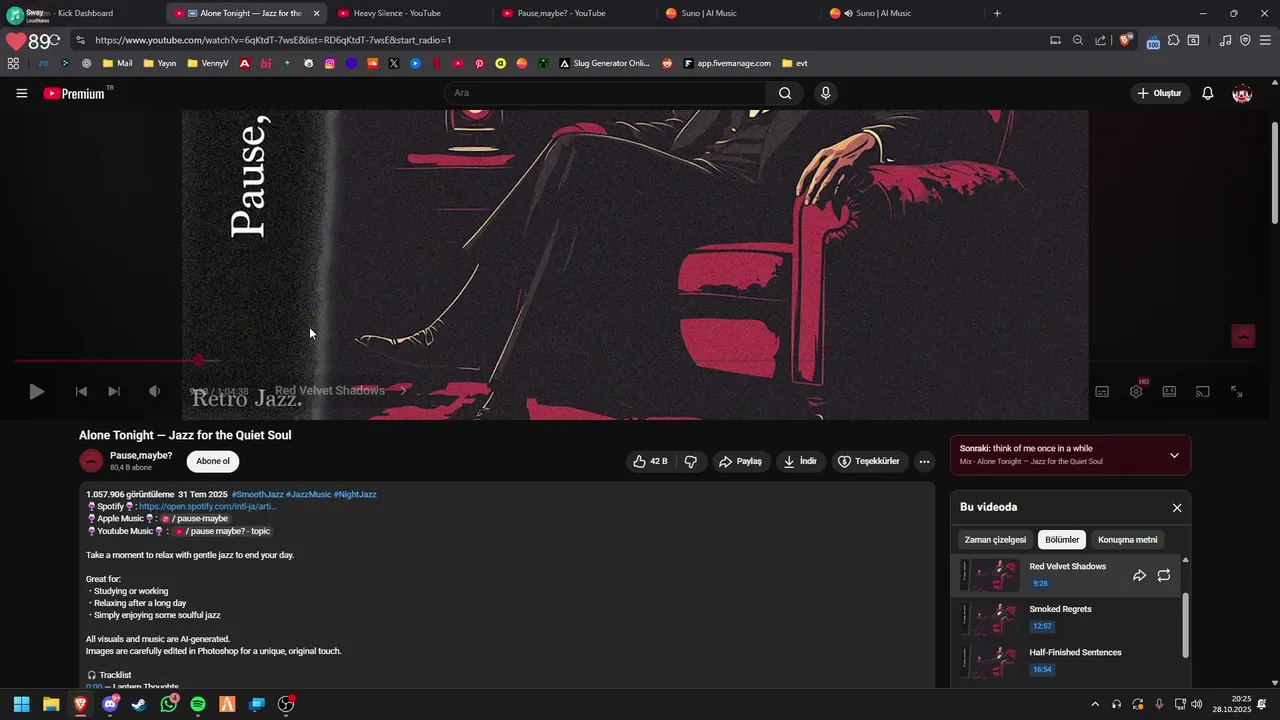Skip to next video in player
The height and width of the screenshot is (720, 1280).
pos(114,391)
